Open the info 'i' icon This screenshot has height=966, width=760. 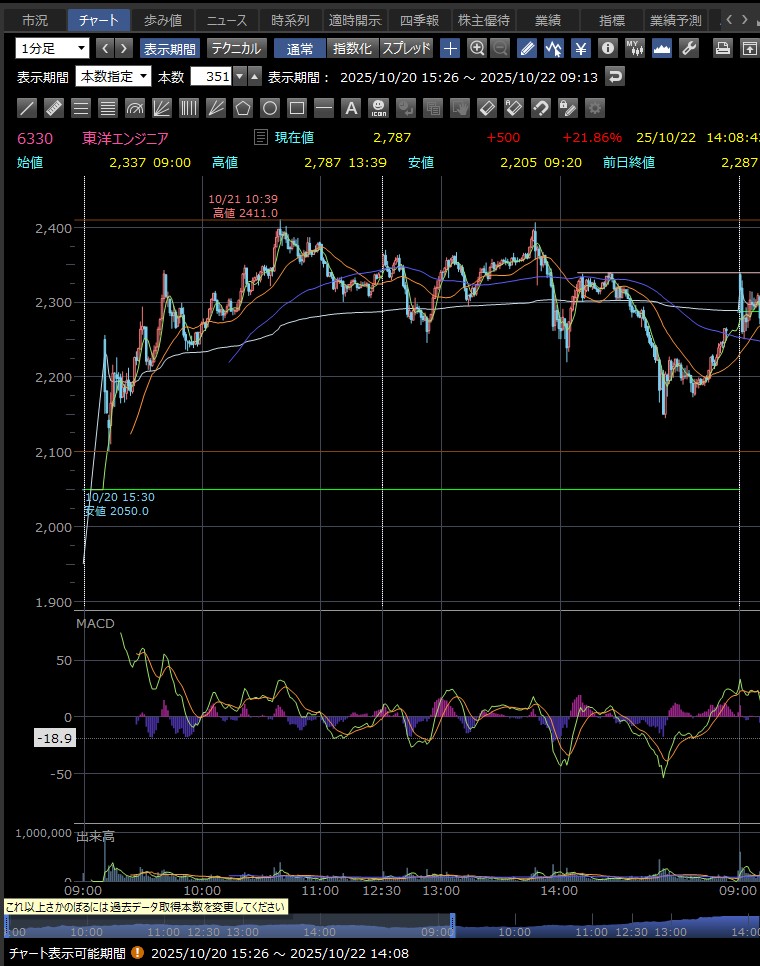click(607, 48)
